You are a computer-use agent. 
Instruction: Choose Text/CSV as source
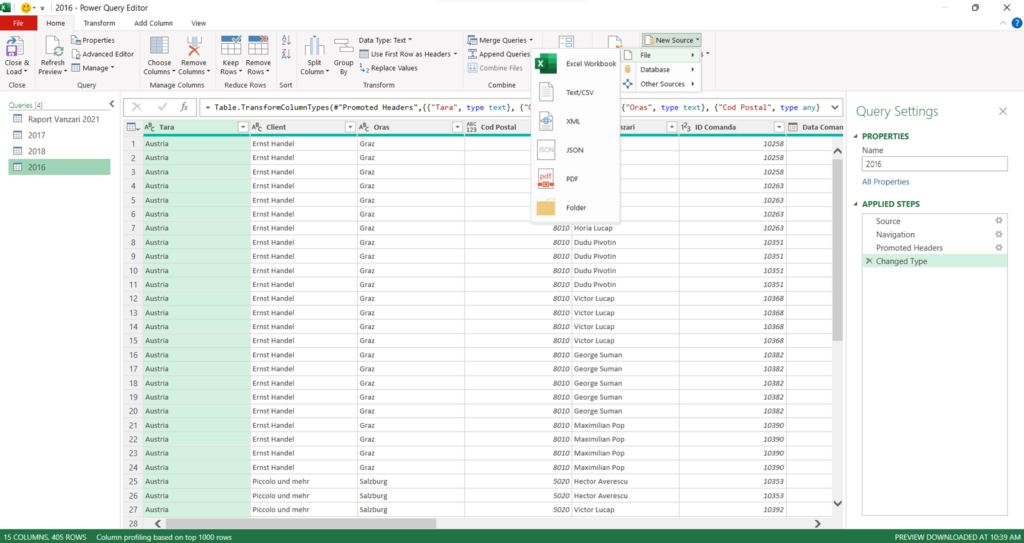575,93
